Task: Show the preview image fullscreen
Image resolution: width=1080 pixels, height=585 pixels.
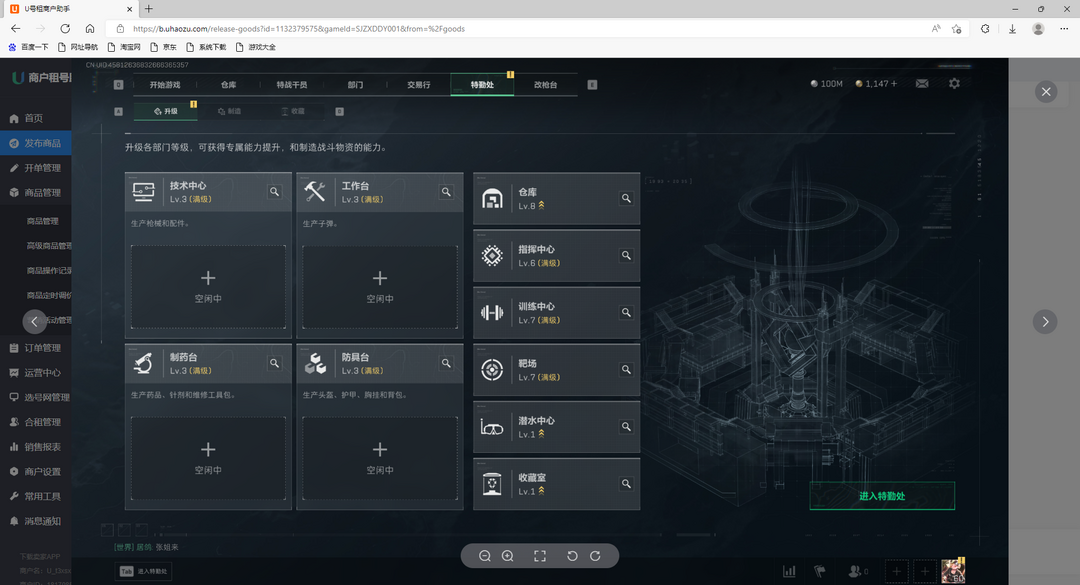Action: click(x=540, y=556)
